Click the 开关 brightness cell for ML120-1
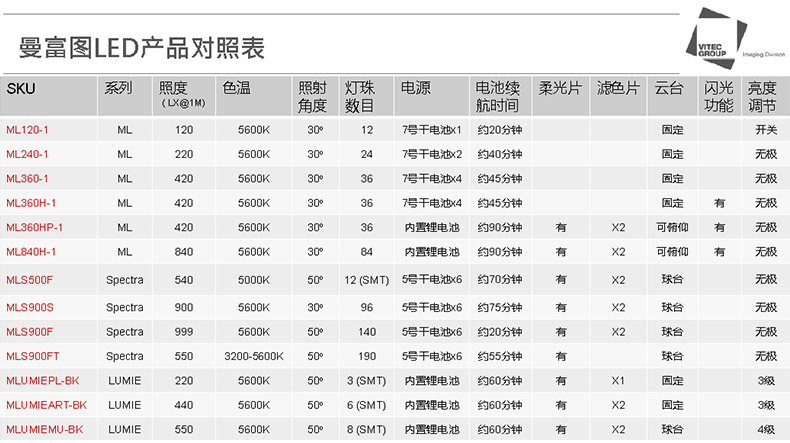The width and height of the screenshot is (790, 443). tap(766, 130)
